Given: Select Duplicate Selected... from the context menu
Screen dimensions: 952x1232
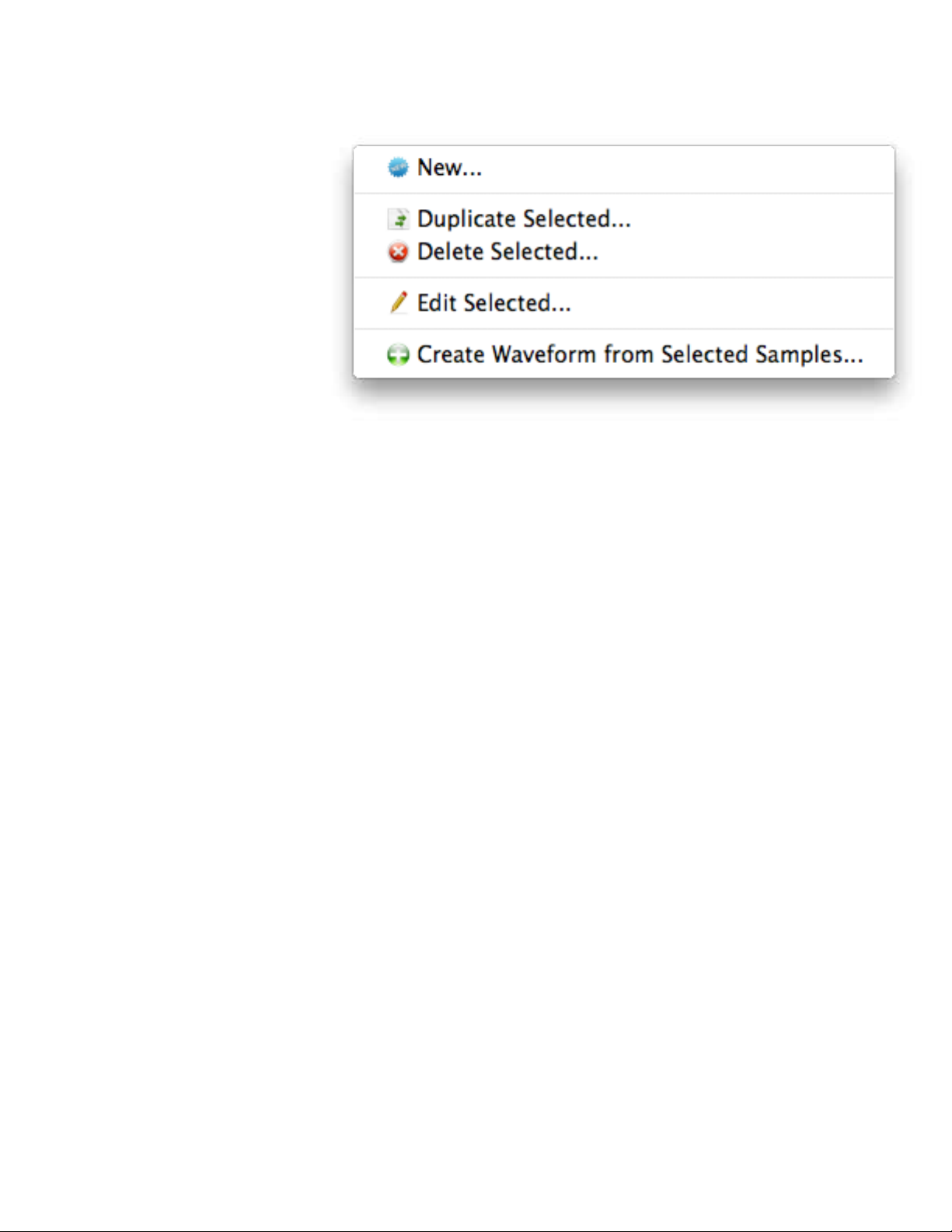Looking at the screenshot, I should (x=623, y=219).
